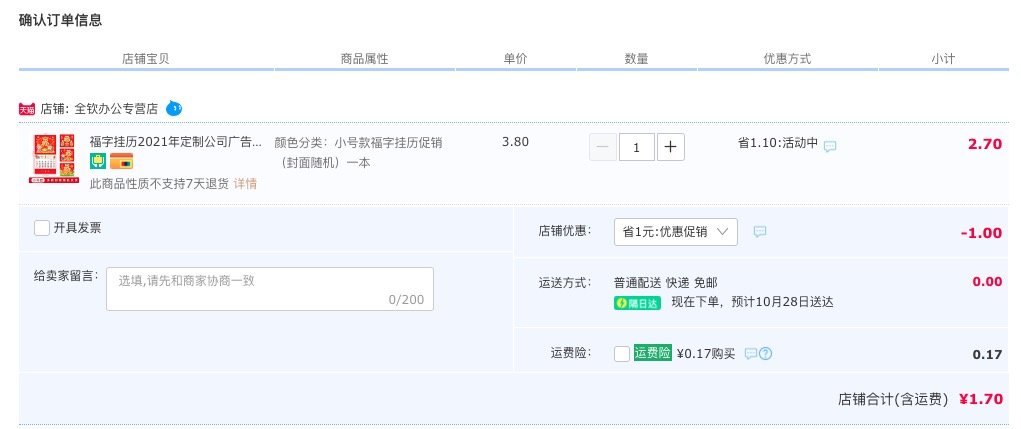Open comment icon next to ¥0.17购买
1021x429 pixels.
tap(751, 353)
